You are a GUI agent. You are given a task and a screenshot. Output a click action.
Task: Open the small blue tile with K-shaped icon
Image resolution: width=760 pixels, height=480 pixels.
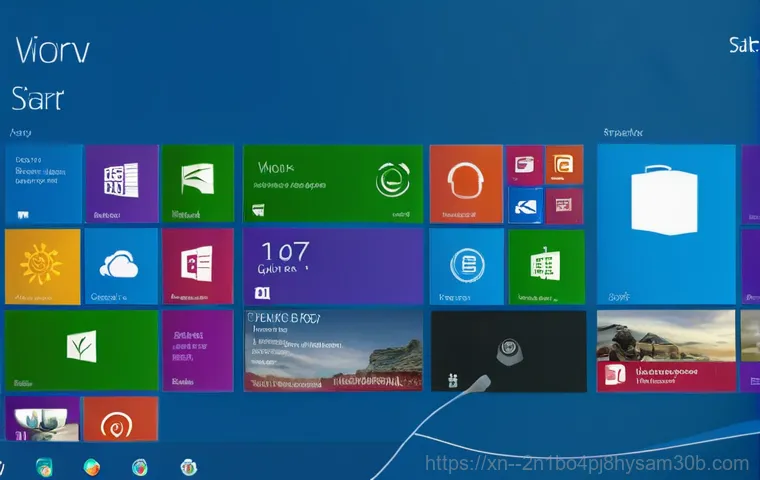click(525, 206)
